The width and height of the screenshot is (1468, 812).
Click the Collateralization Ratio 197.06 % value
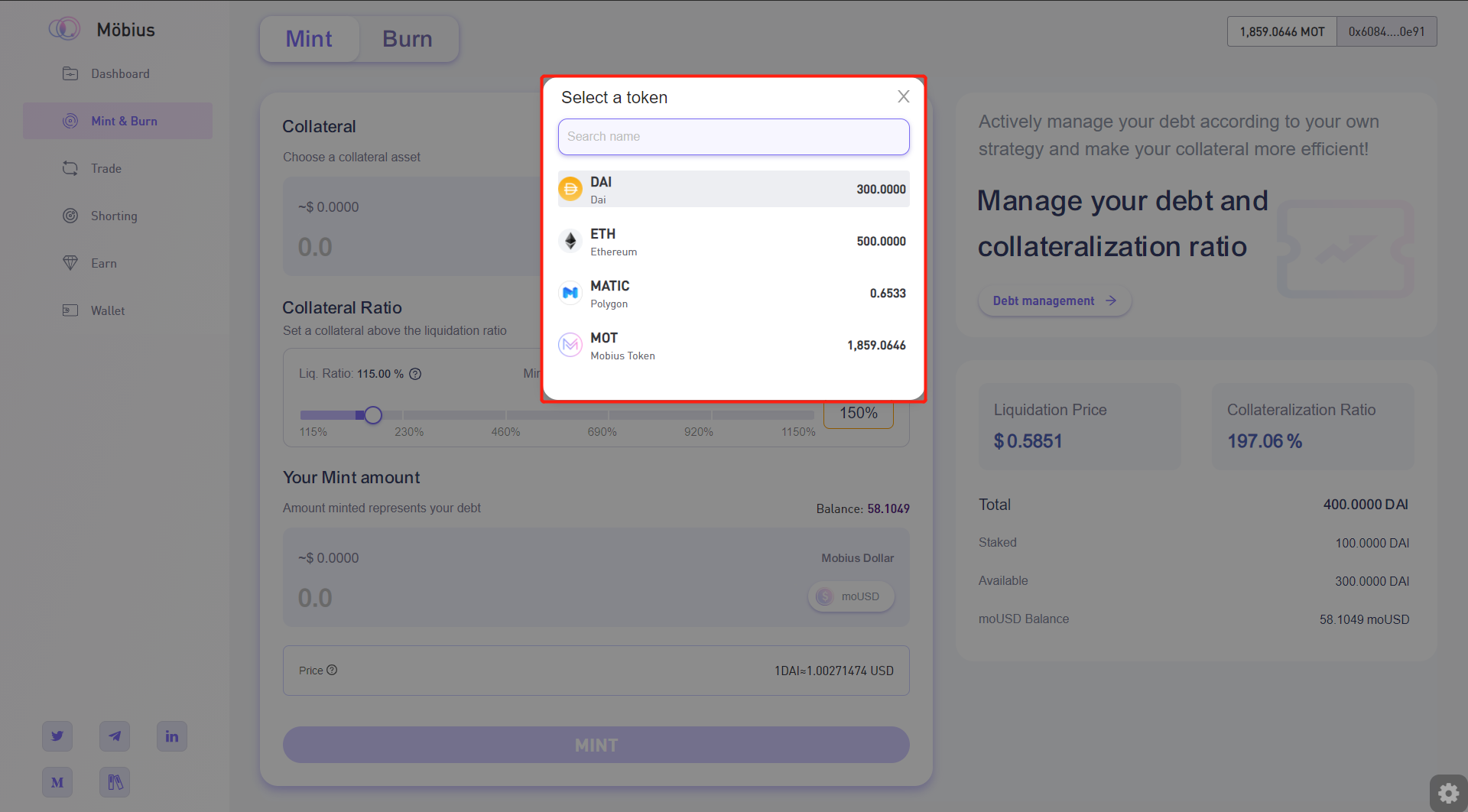[x=1265, y=441]
